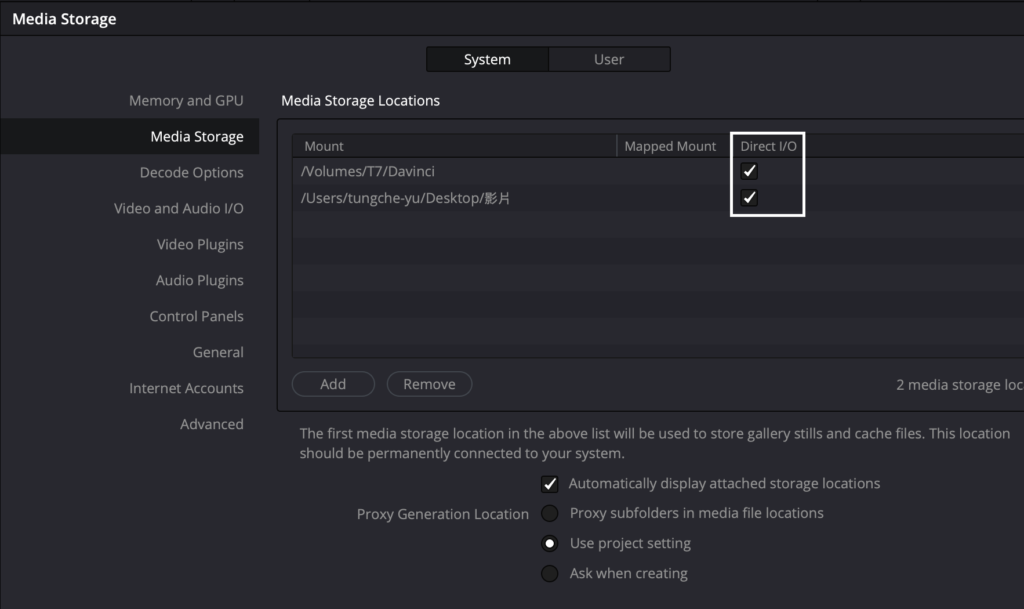Open Internet Accounts settings
1024x609 pixels.
(x=186, y=388)
